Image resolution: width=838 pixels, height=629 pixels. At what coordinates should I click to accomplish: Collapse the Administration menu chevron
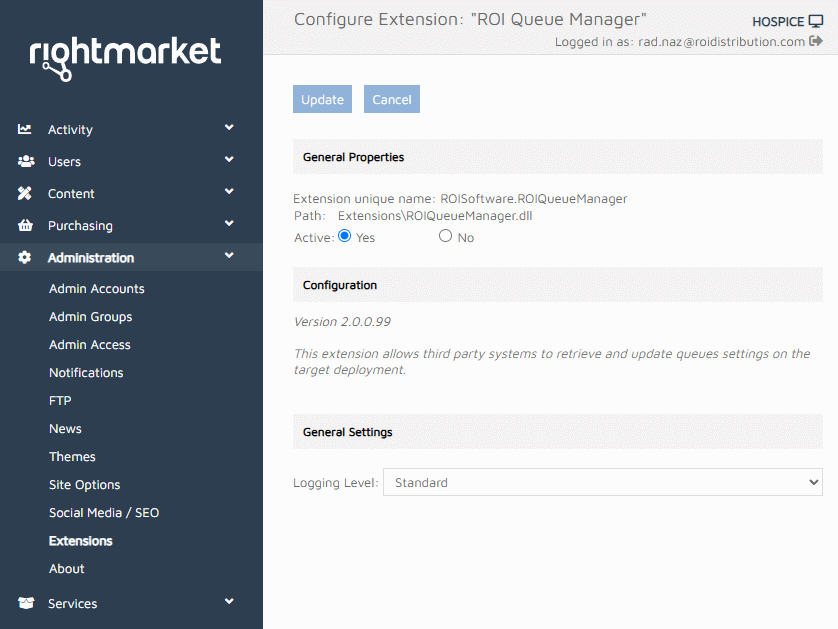coord(229,256)
